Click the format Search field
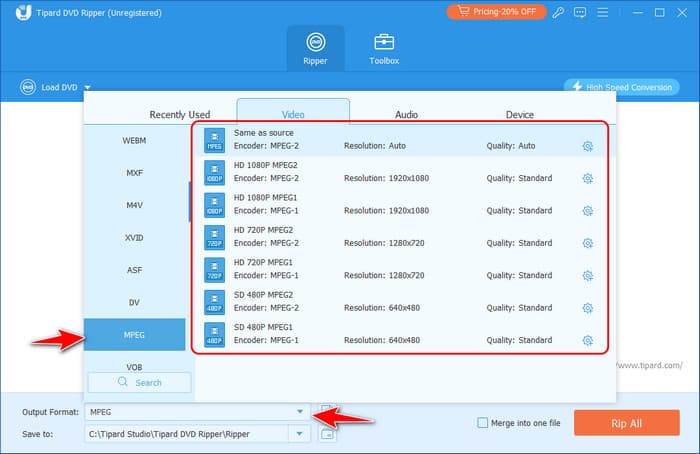The image size is (700, 454). tap(139, 383)
